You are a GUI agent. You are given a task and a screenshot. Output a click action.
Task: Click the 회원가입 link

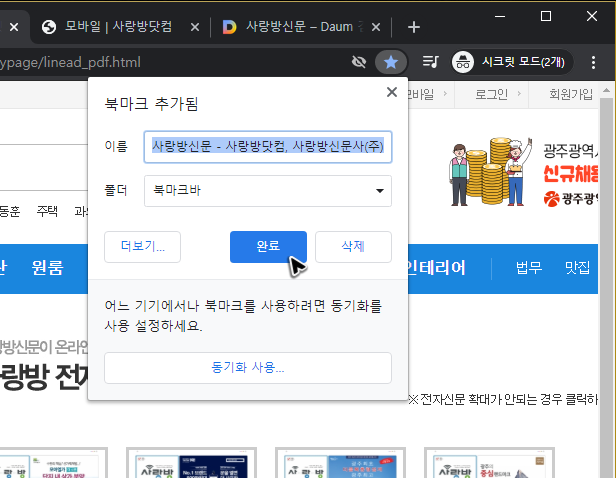click(x=571, y=94)
